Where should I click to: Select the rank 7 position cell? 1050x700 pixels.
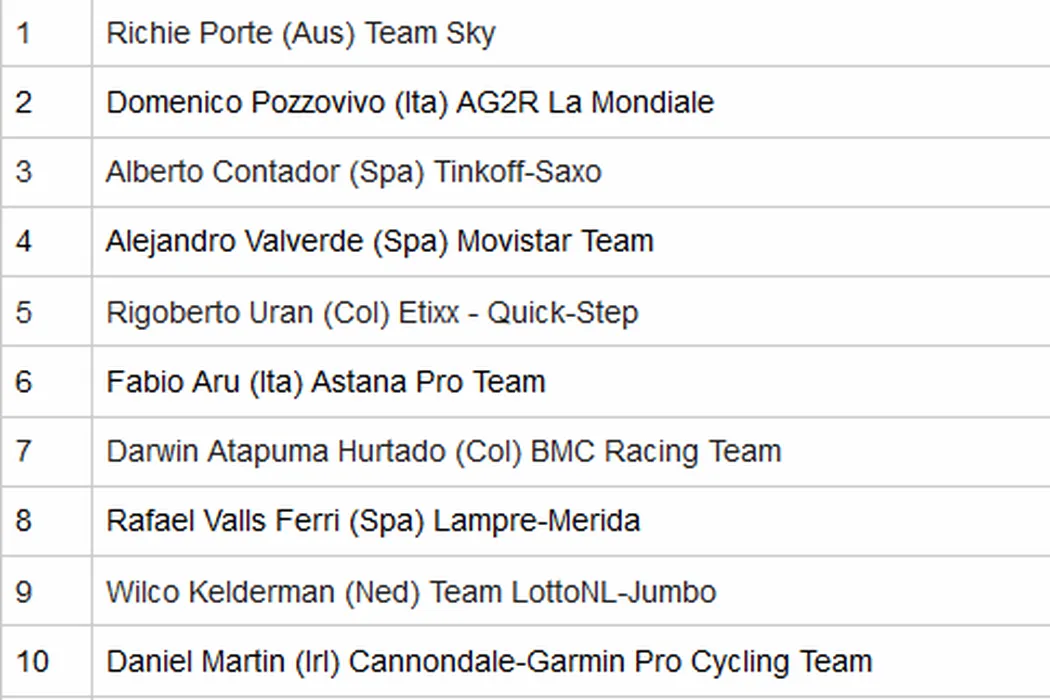[x=24, y=451]
